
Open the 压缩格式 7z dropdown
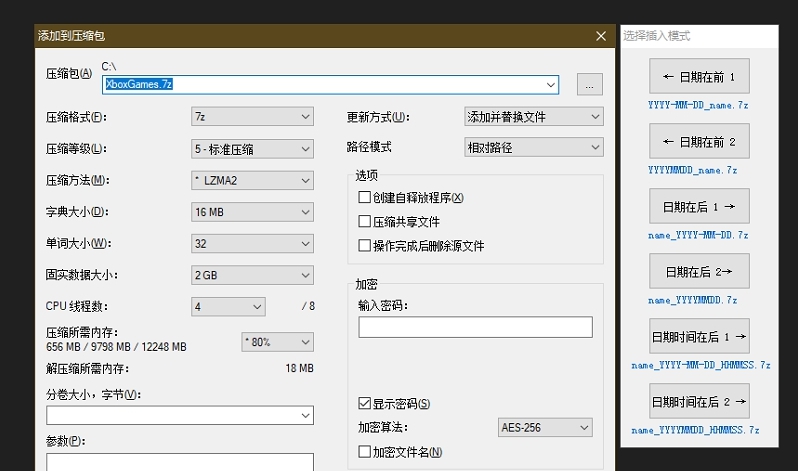coord(252,117)
